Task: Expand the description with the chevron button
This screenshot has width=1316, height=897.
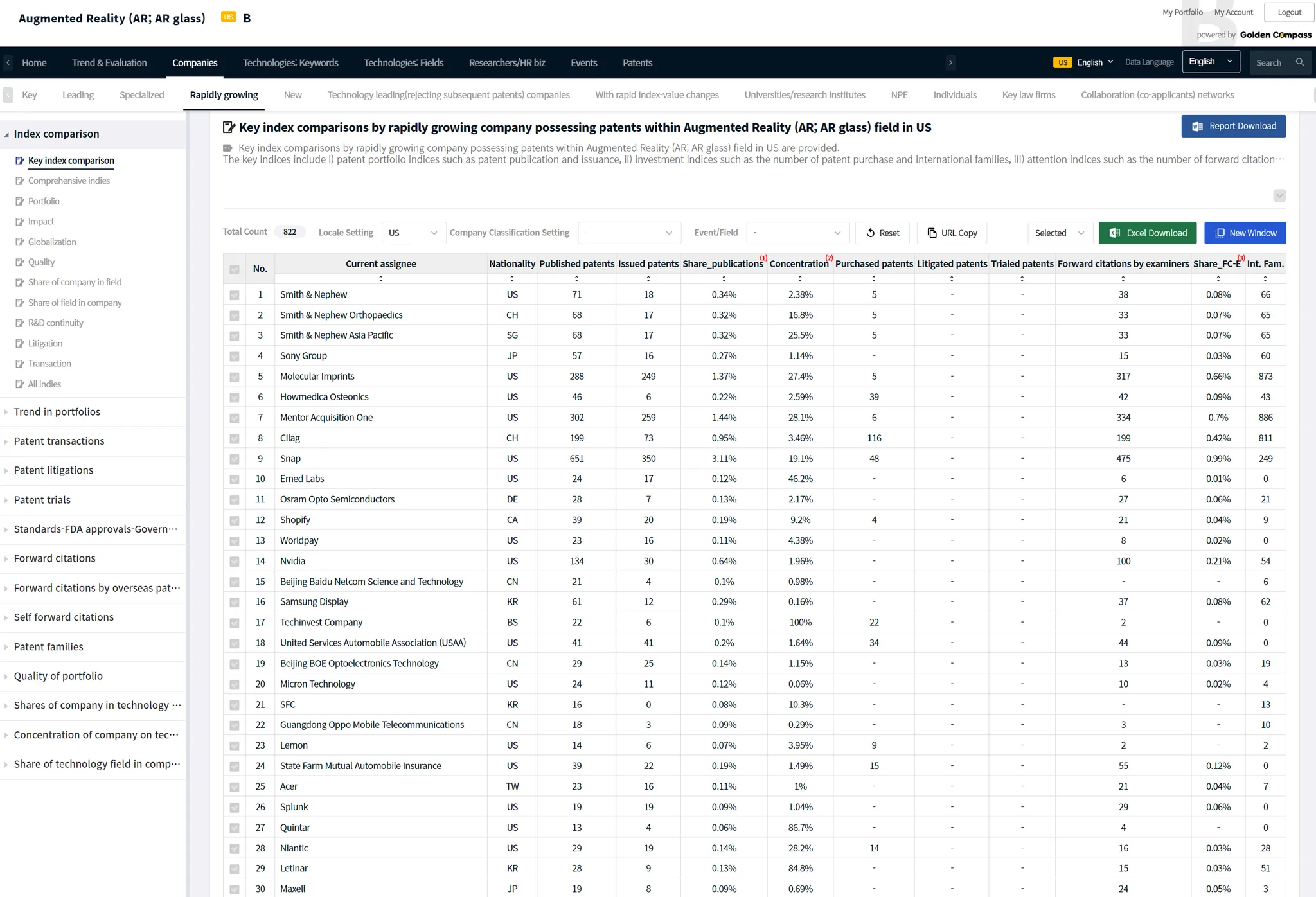Action: click(x=1279, y=195)
